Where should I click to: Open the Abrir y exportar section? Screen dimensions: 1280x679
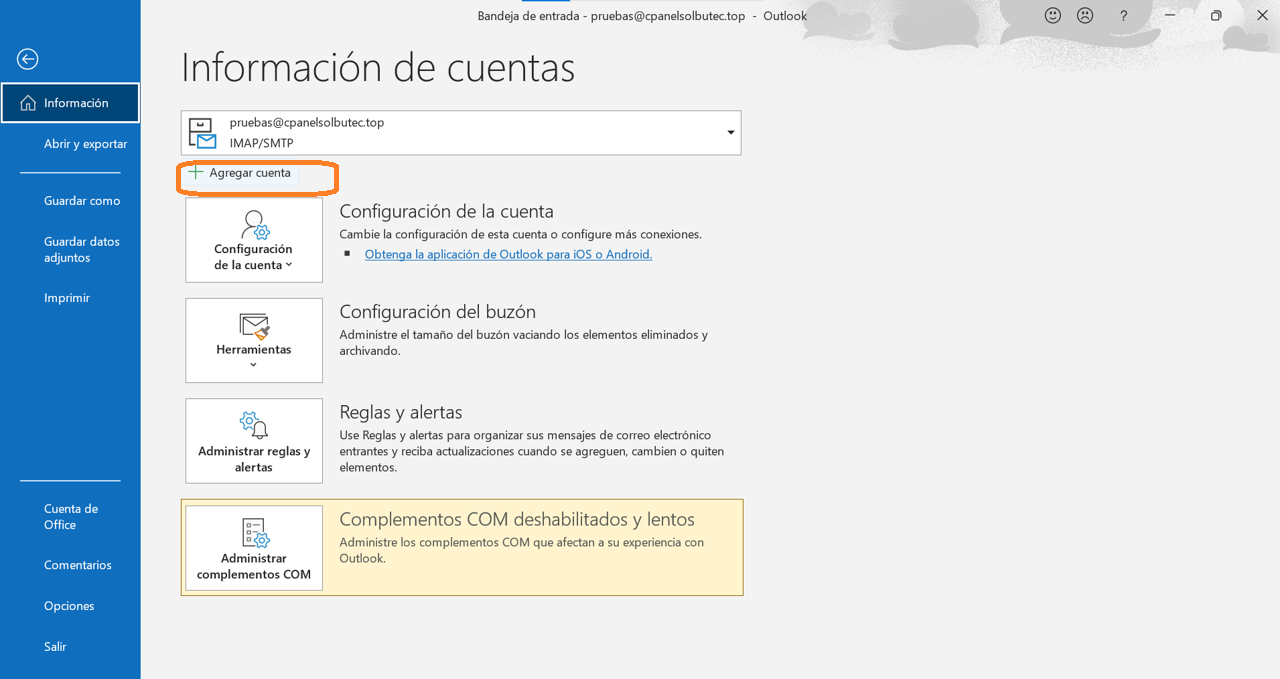85,144
